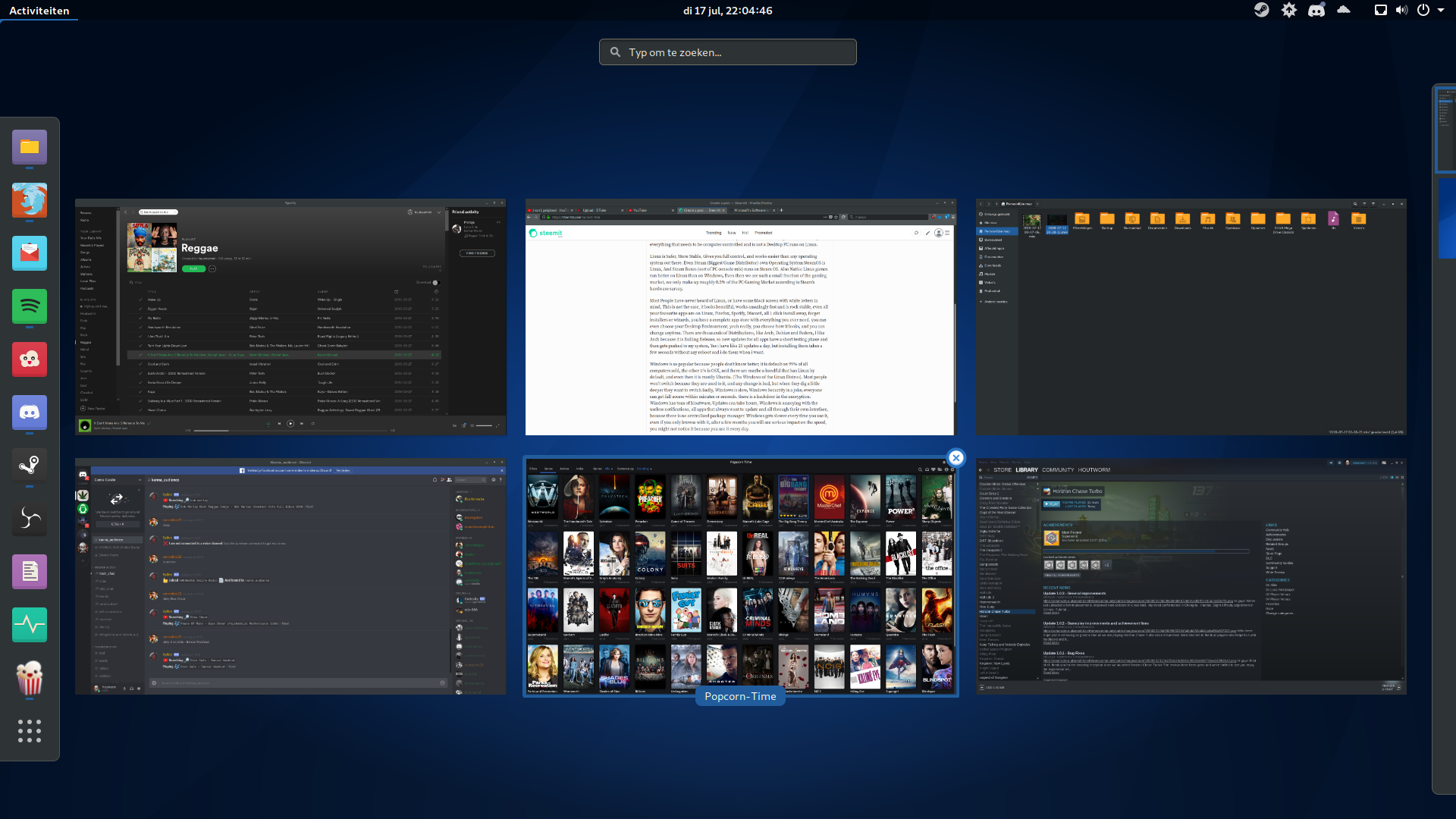Open the Files app from the dock

[x=30, y=147]
